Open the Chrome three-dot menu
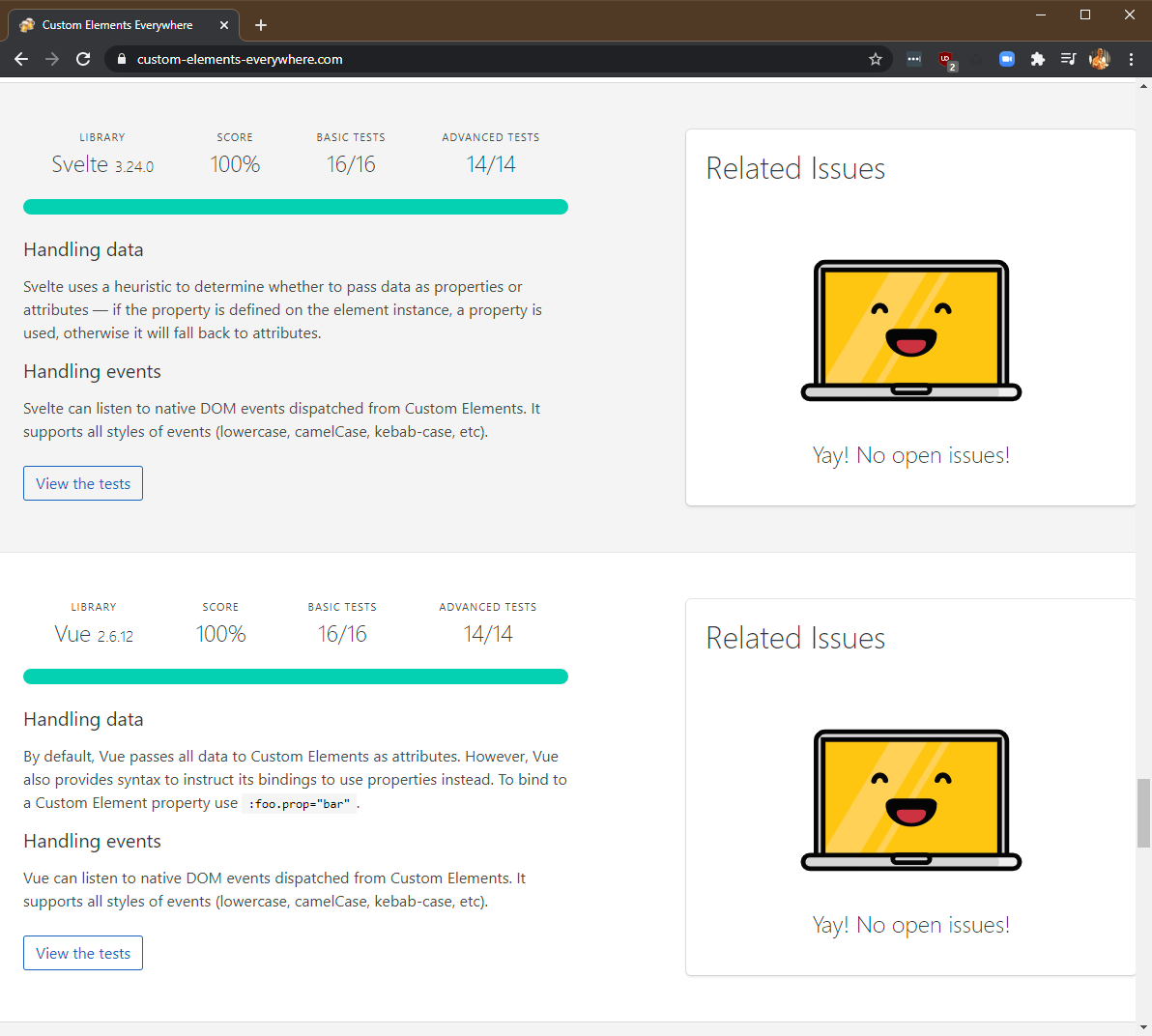 pyautogui.click(x=1132, y=60)
